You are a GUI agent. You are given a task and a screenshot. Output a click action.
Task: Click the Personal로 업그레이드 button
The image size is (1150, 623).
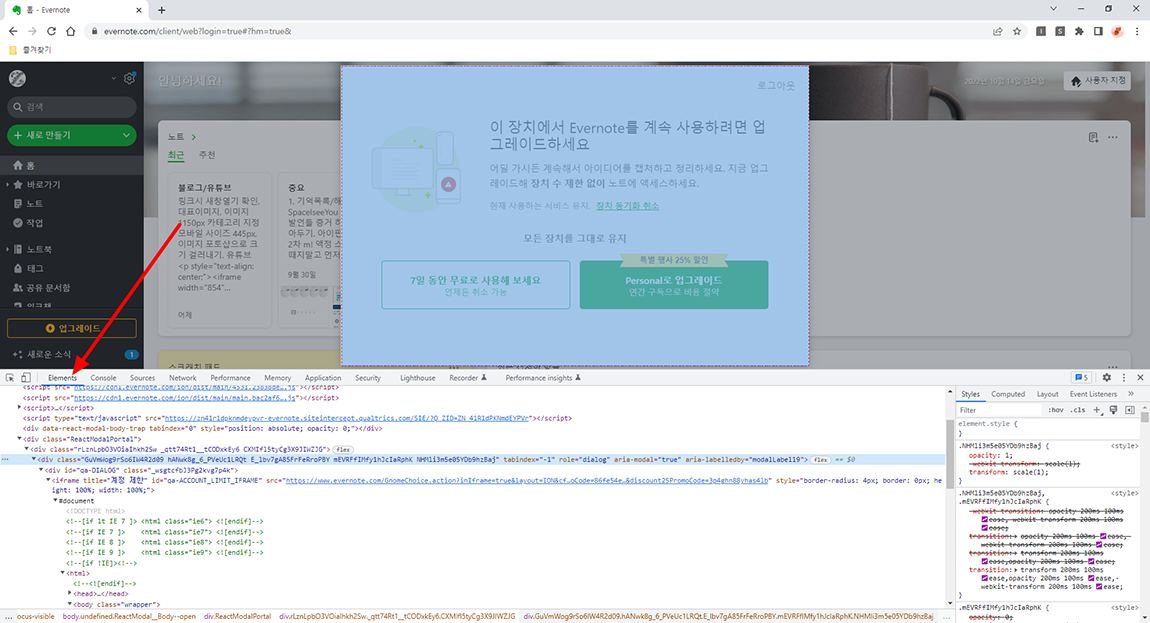coord(674,285)
